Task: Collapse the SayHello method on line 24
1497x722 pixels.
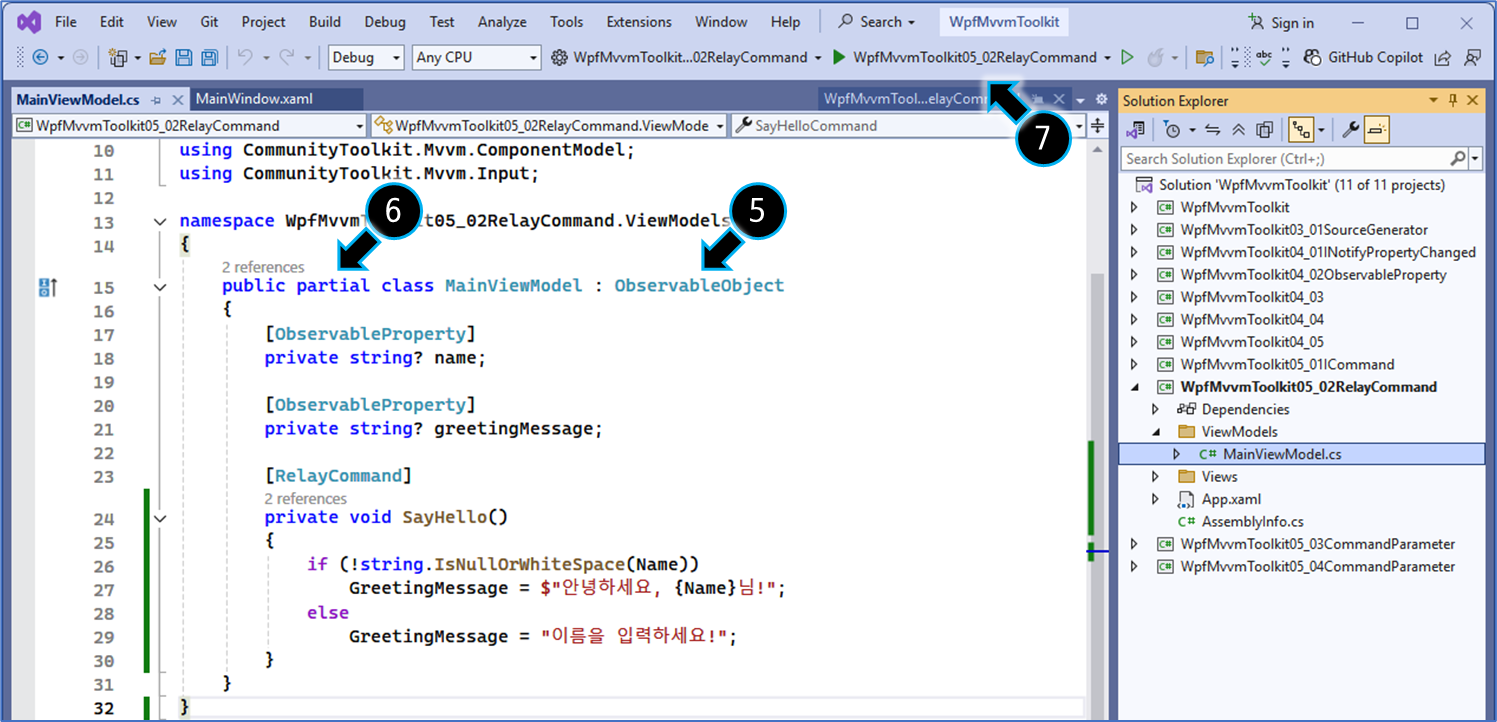Action: point(161,518)
